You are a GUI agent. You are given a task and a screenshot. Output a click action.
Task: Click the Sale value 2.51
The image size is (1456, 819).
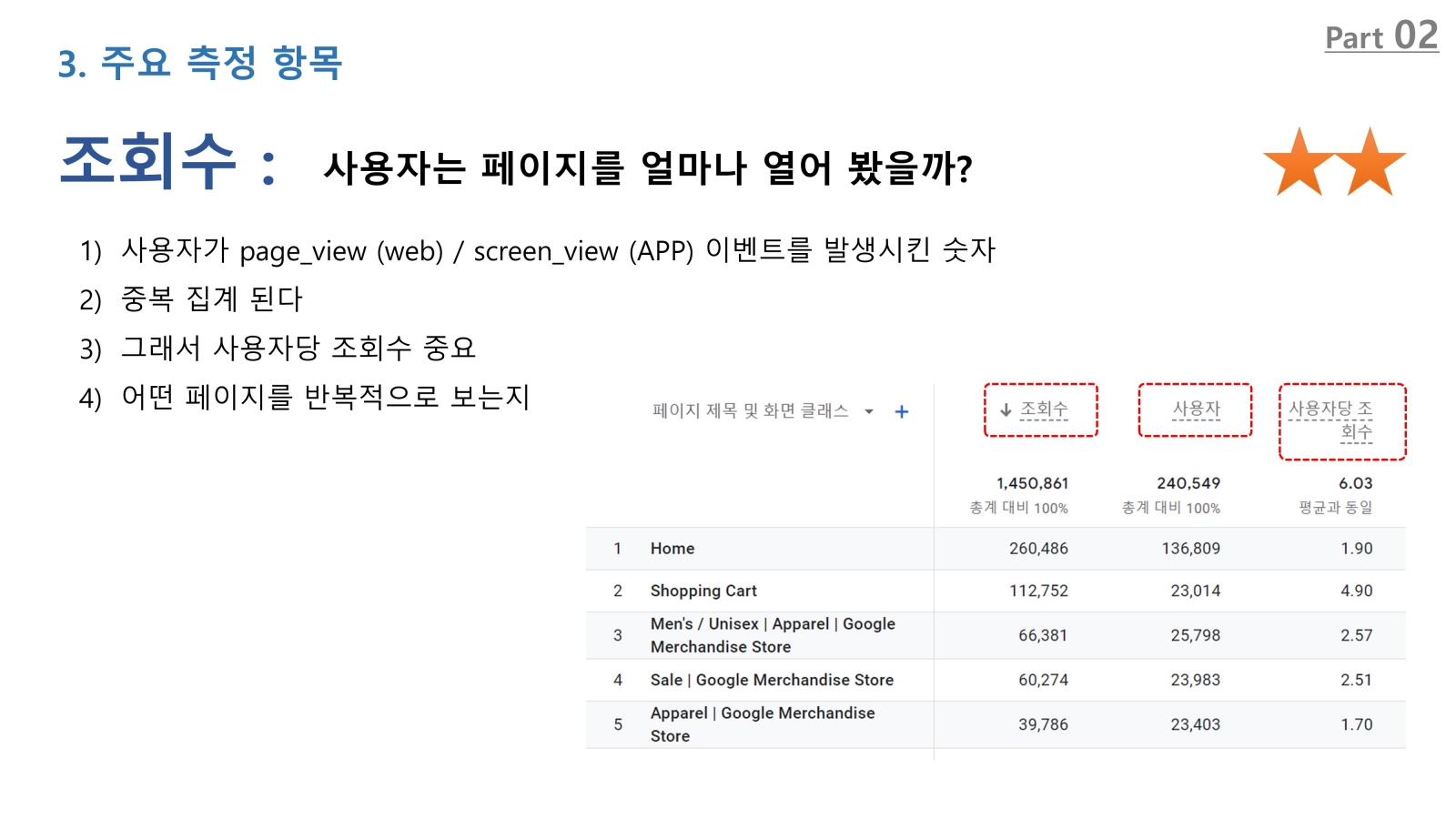point(1356,680)
